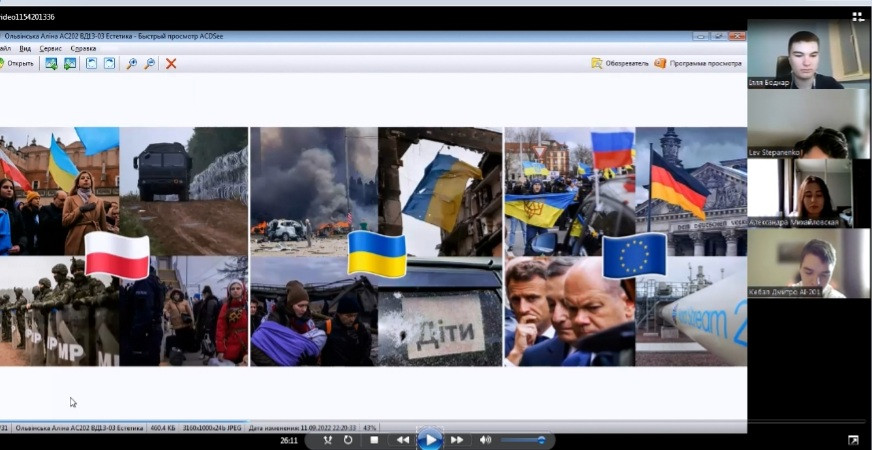Open the Вид menu

(x=25, y=48)
